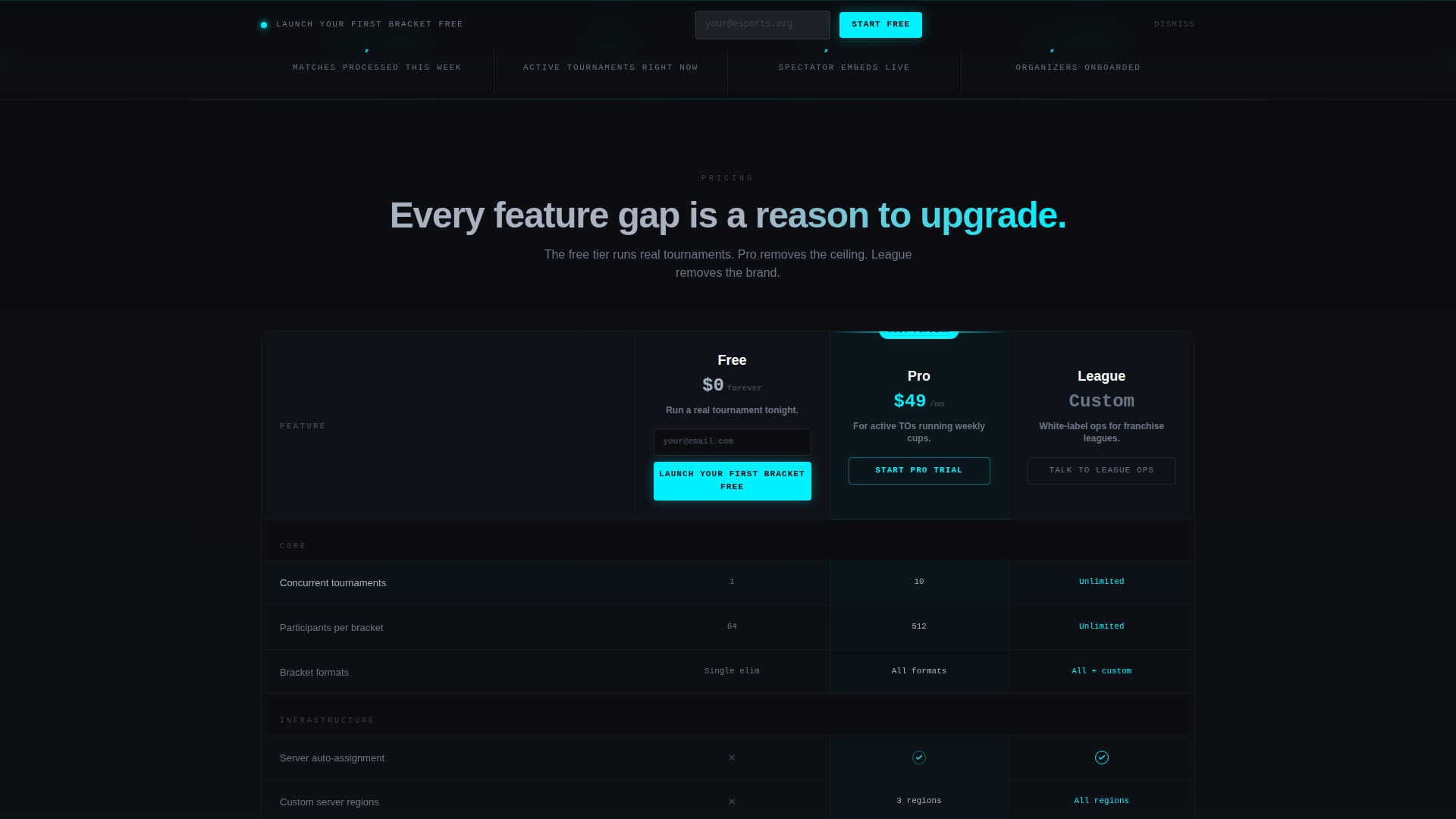Click the Bracket formats row label
This screenshot has height=819, width=1456.
(314, 673)
